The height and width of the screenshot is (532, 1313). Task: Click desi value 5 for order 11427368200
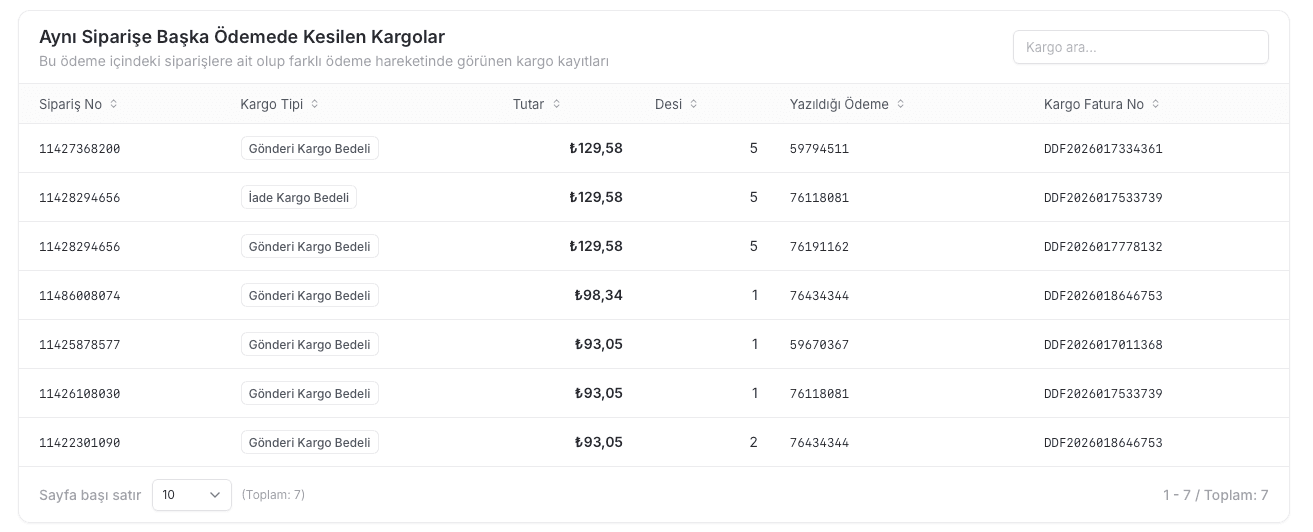click(754, 148)
